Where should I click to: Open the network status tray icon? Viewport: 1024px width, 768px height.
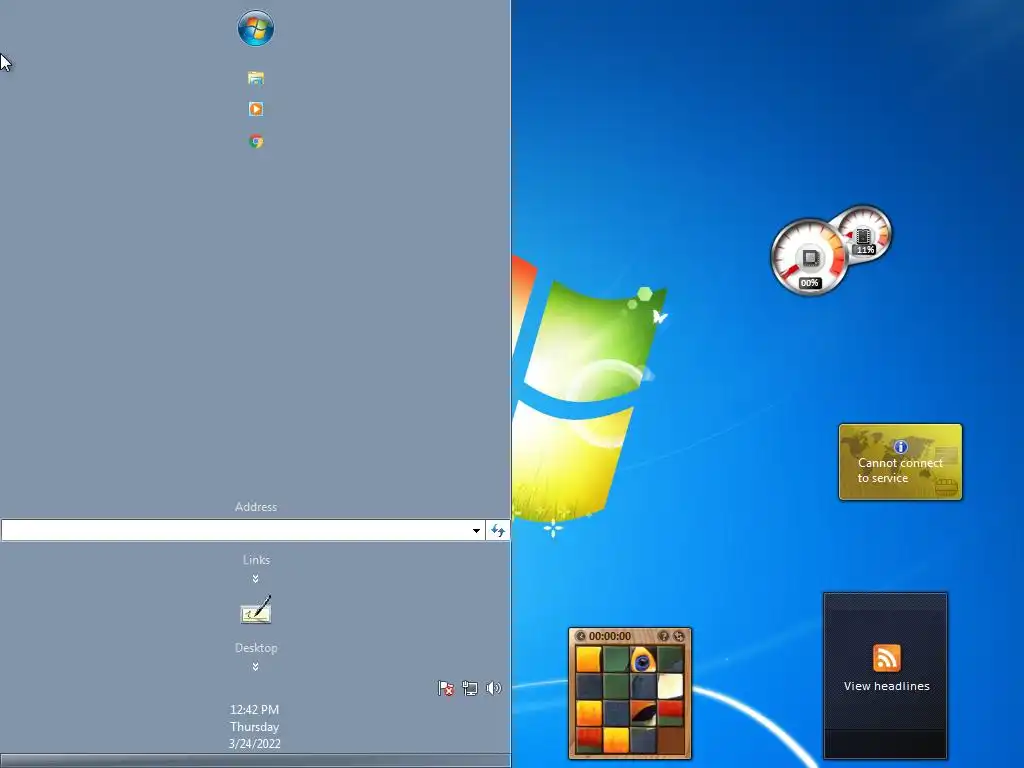pos(470,688)
